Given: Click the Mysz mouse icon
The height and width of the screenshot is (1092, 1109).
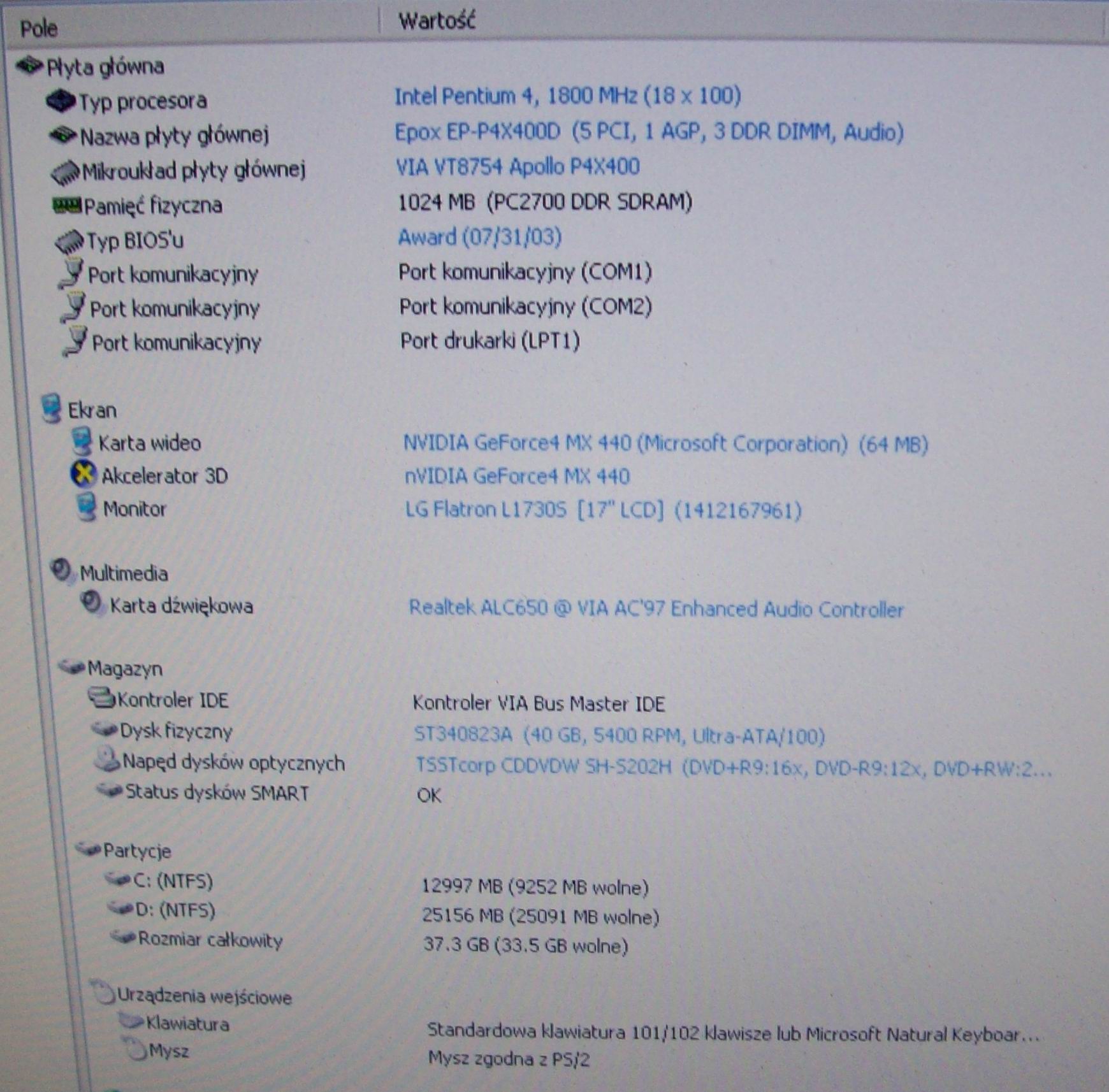Looking at the screenshot, I should click(135, 1049).
